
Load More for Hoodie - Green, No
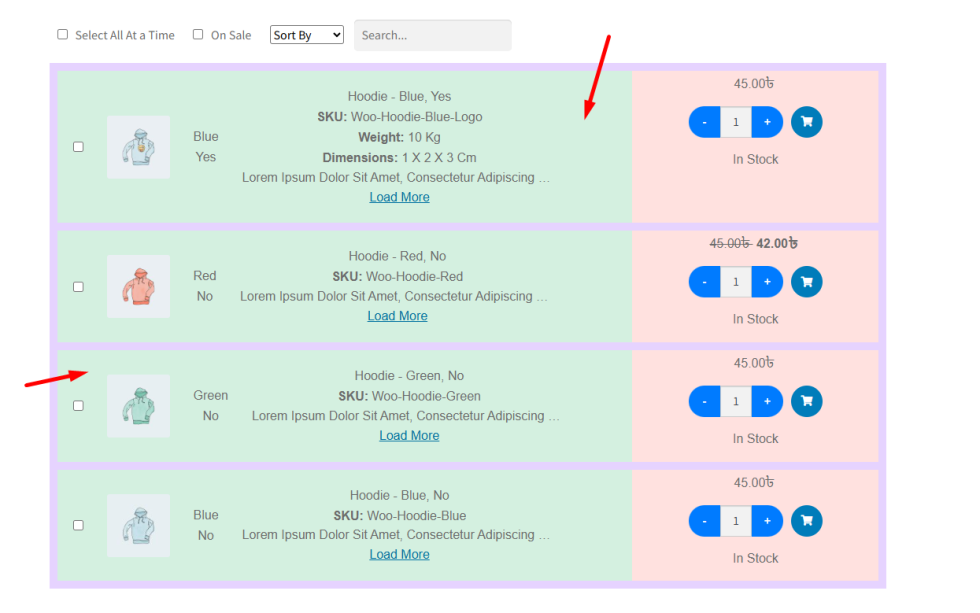click(409, 436)
